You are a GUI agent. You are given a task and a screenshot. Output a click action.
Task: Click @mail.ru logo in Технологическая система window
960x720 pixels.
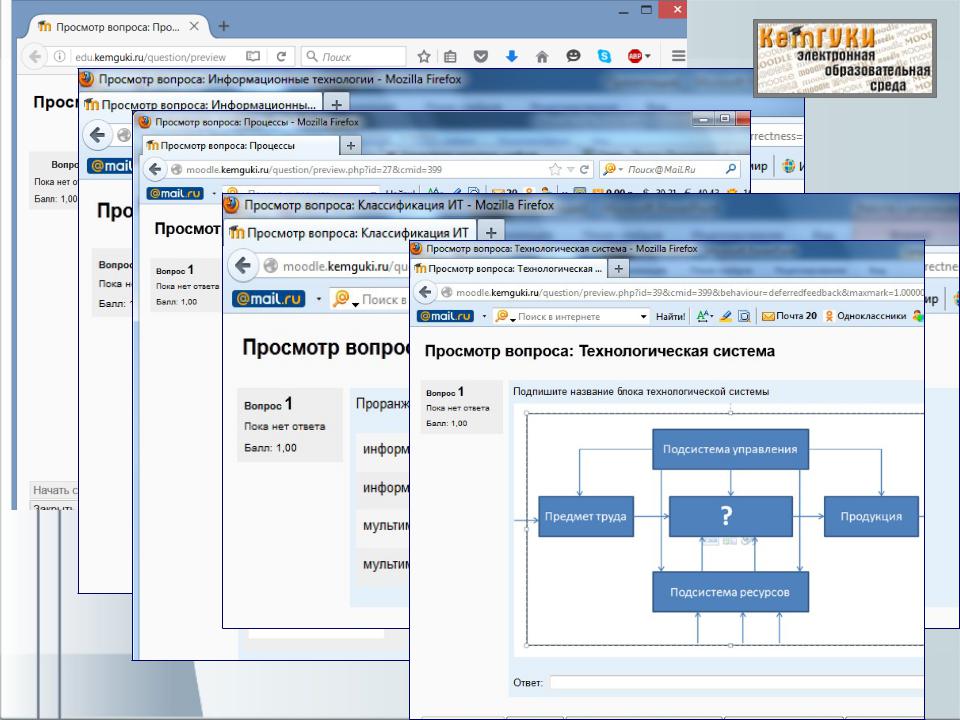pos(445,316)
